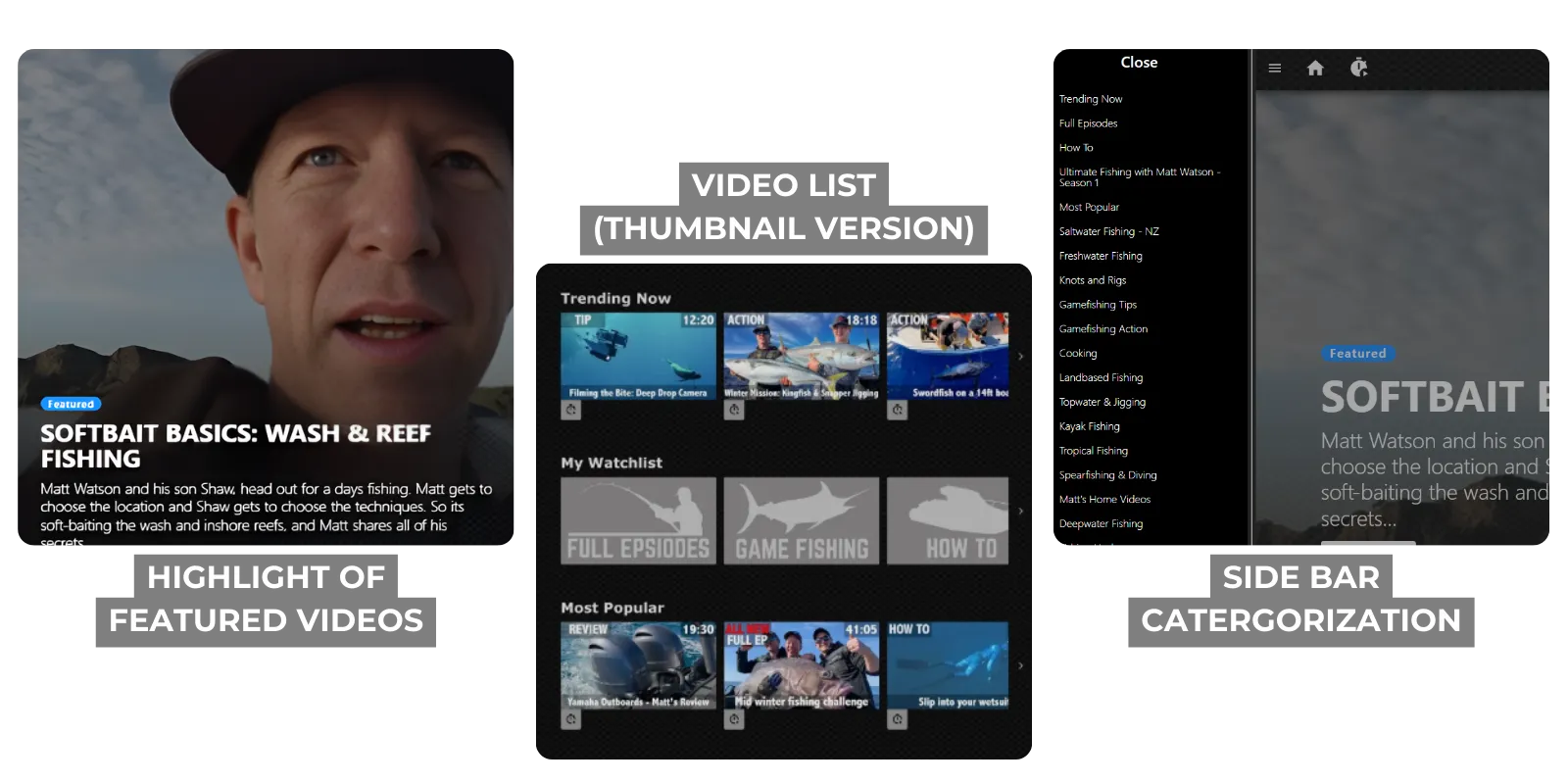
Task: Add Swordfish video to watchlist
Action: click(898, 411)
